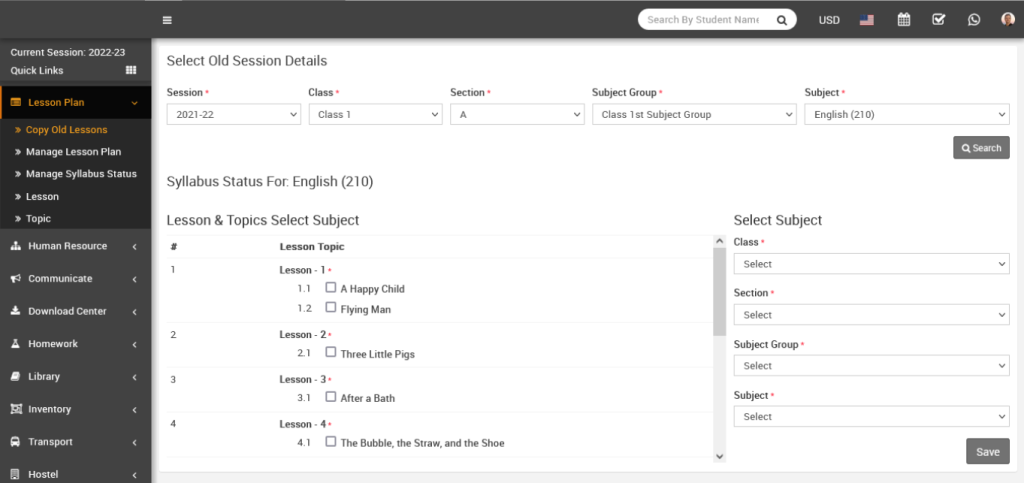Open the calendar icon in top bar
1024x483 pixels.
(904, 20)
